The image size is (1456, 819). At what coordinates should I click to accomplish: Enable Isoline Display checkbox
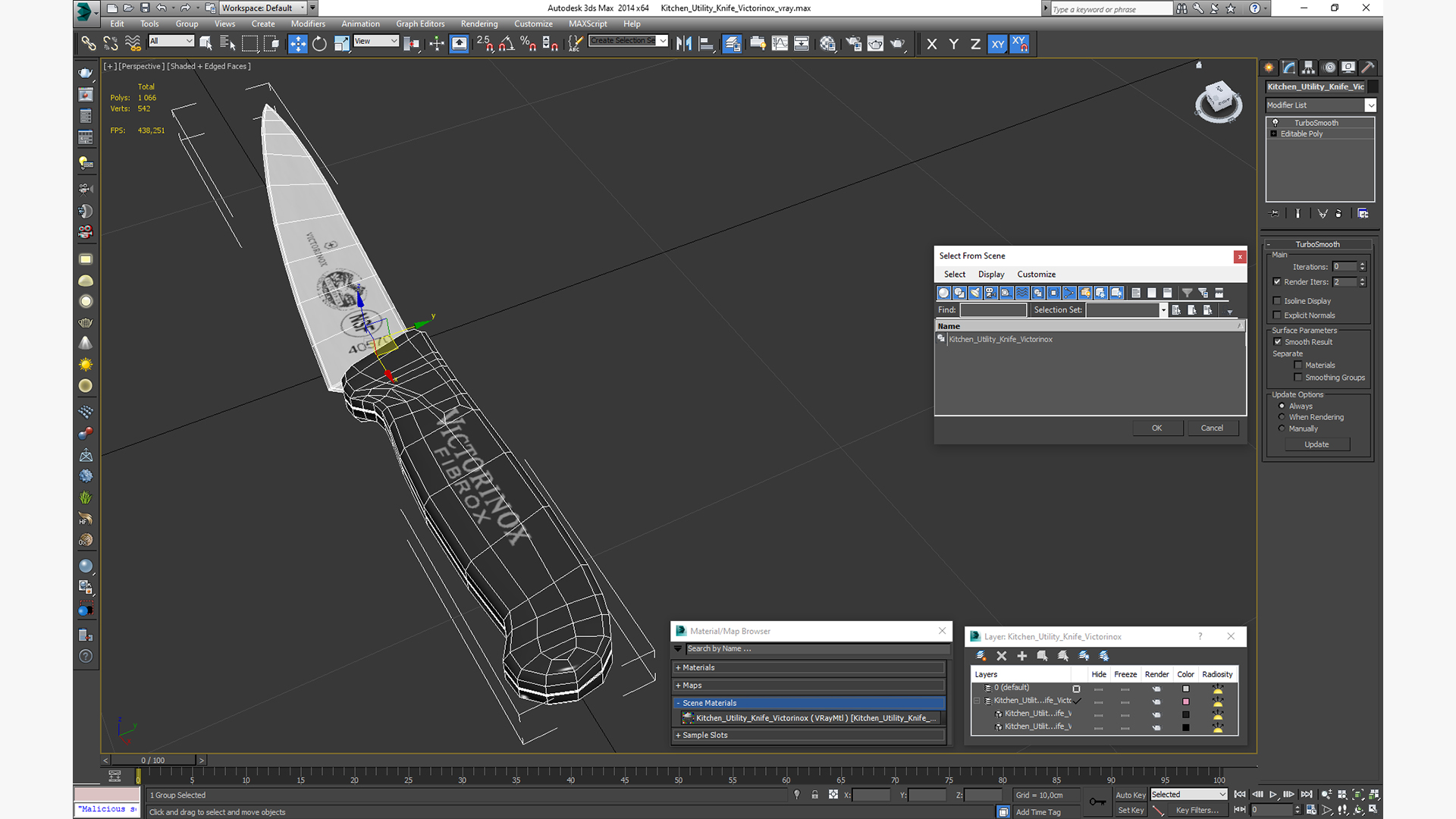[x=1277, y=301]
